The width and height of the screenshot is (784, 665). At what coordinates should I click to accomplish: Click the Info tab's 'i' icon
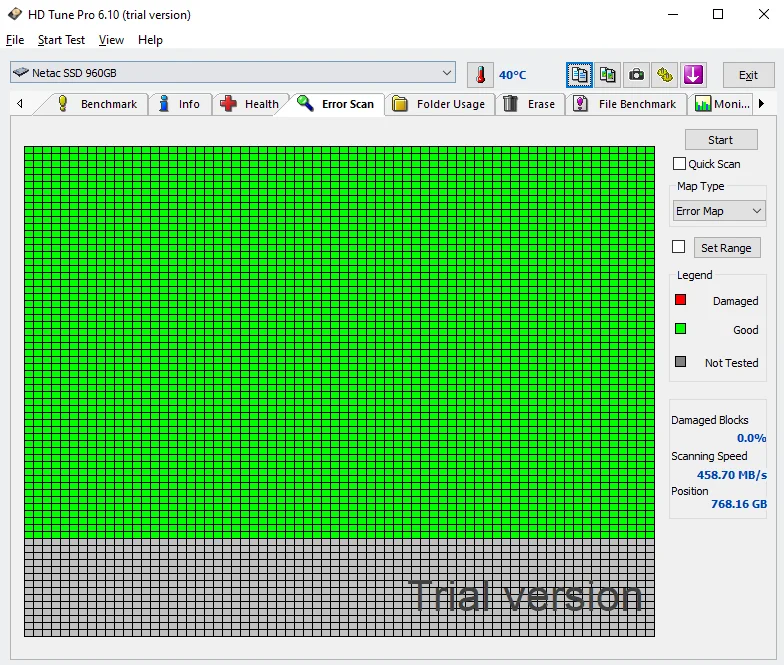click(164, 104)
